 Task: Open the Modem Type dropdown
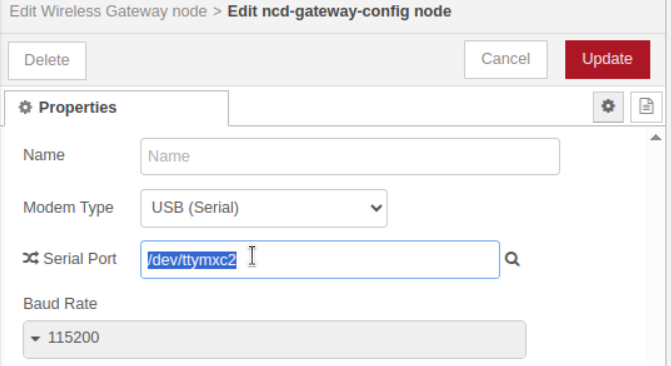click(264, 208)
